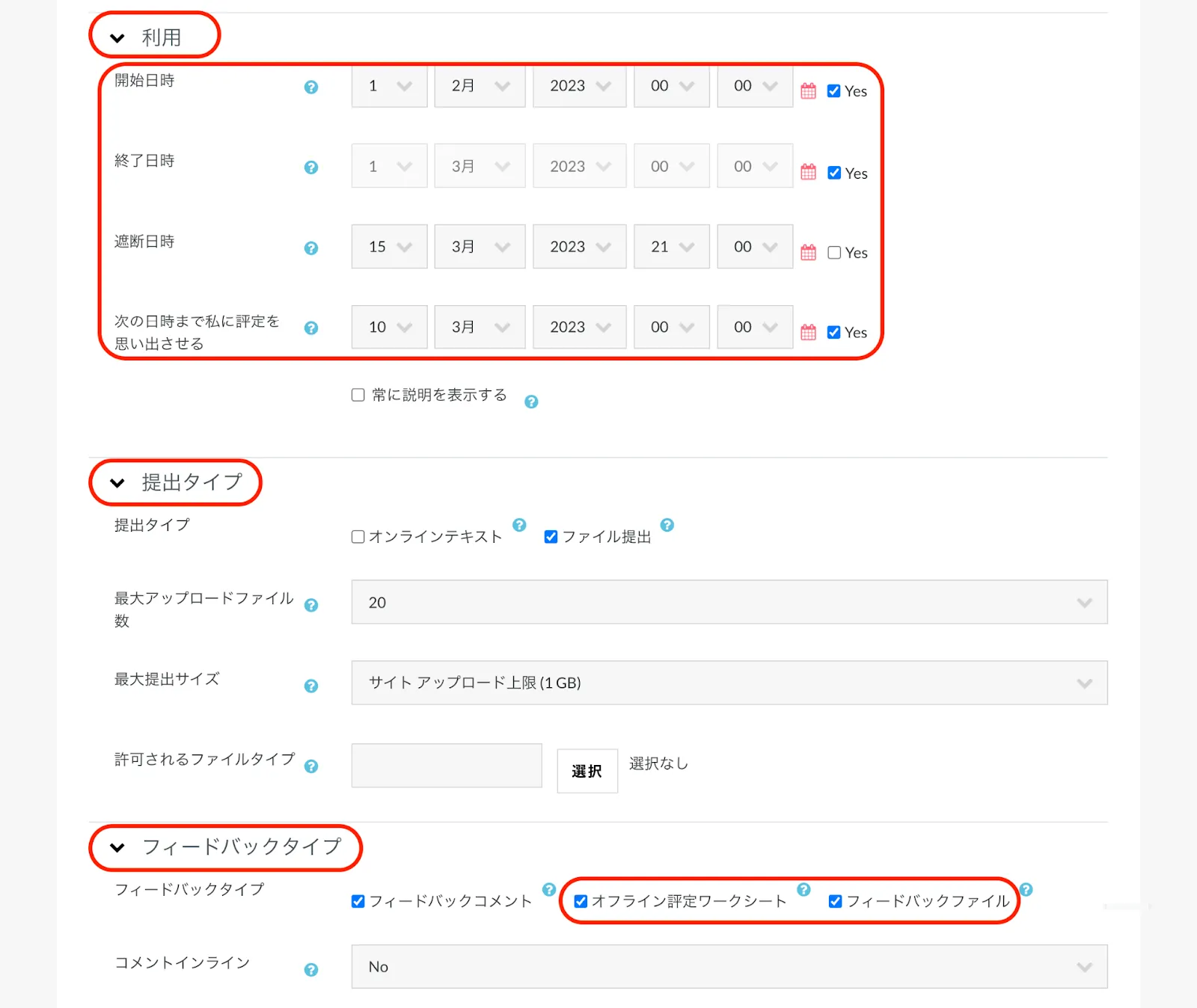Image resolution: width=1197 pixels, height=1008 pixels.
Task: Collapse the 利用 section
Action: pyautogui.click(x=117, y=38)
